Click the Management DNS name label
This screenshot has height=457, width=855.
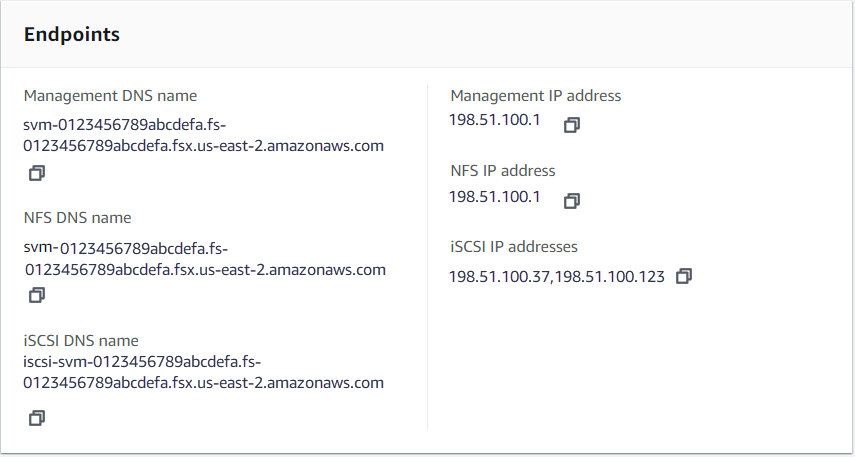click(x=110, y=96)
